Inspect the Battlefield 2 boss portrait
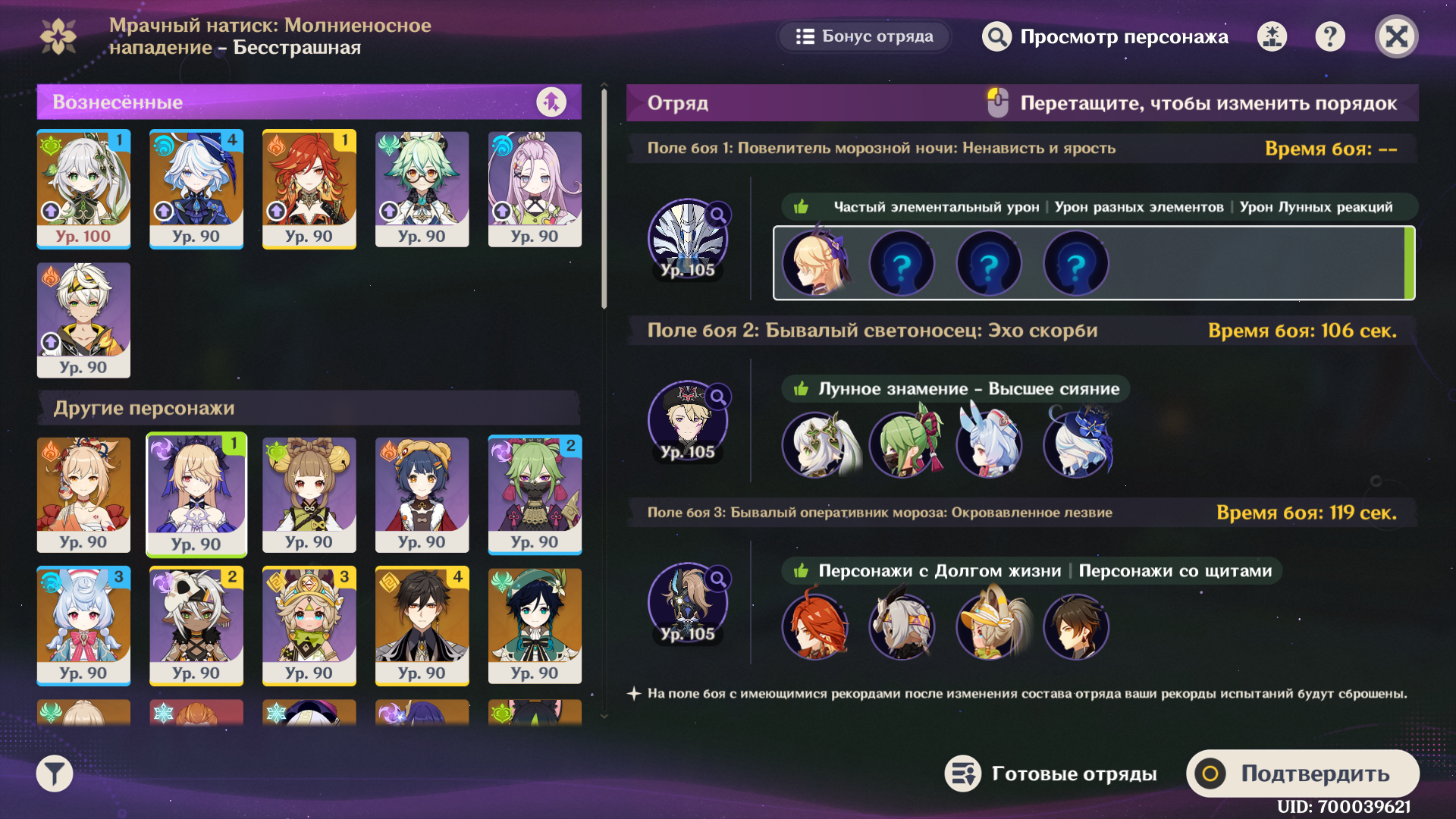 [688, 421]
